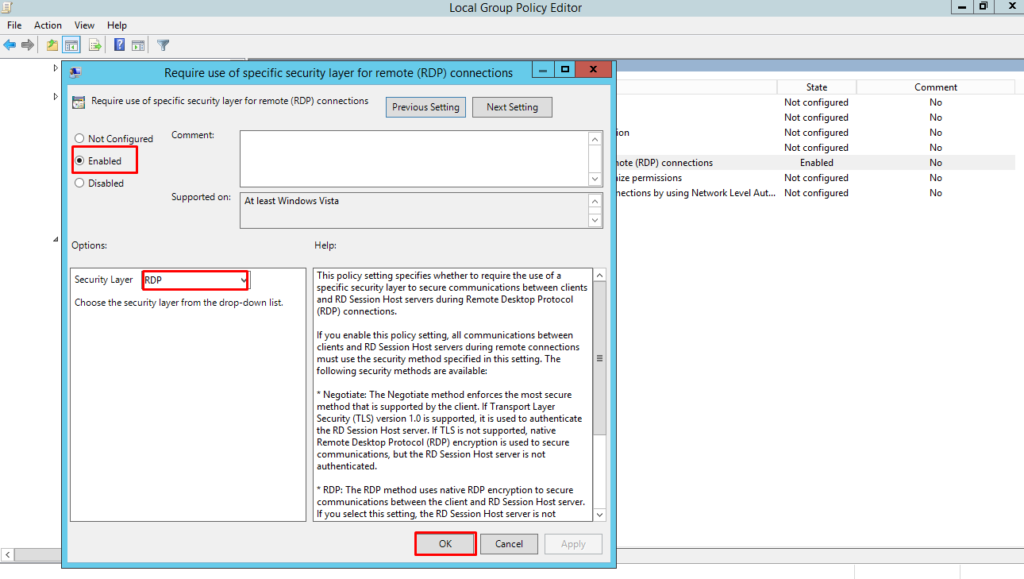
Task: Click the State column header
Action: [x=816, y=87]
